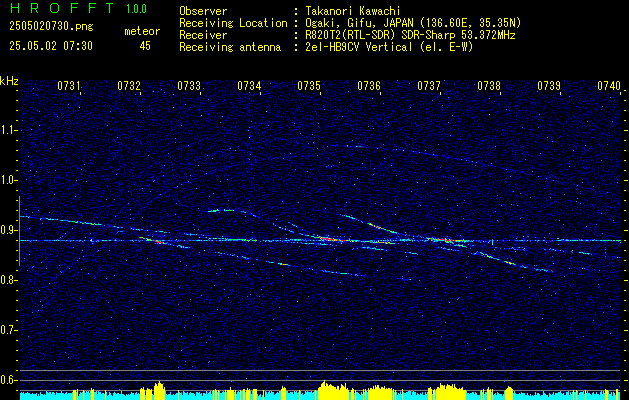The height and width of the screenshot is (400, 629).
Task: Click time marker 0735
Action: [x=309, y=85]
